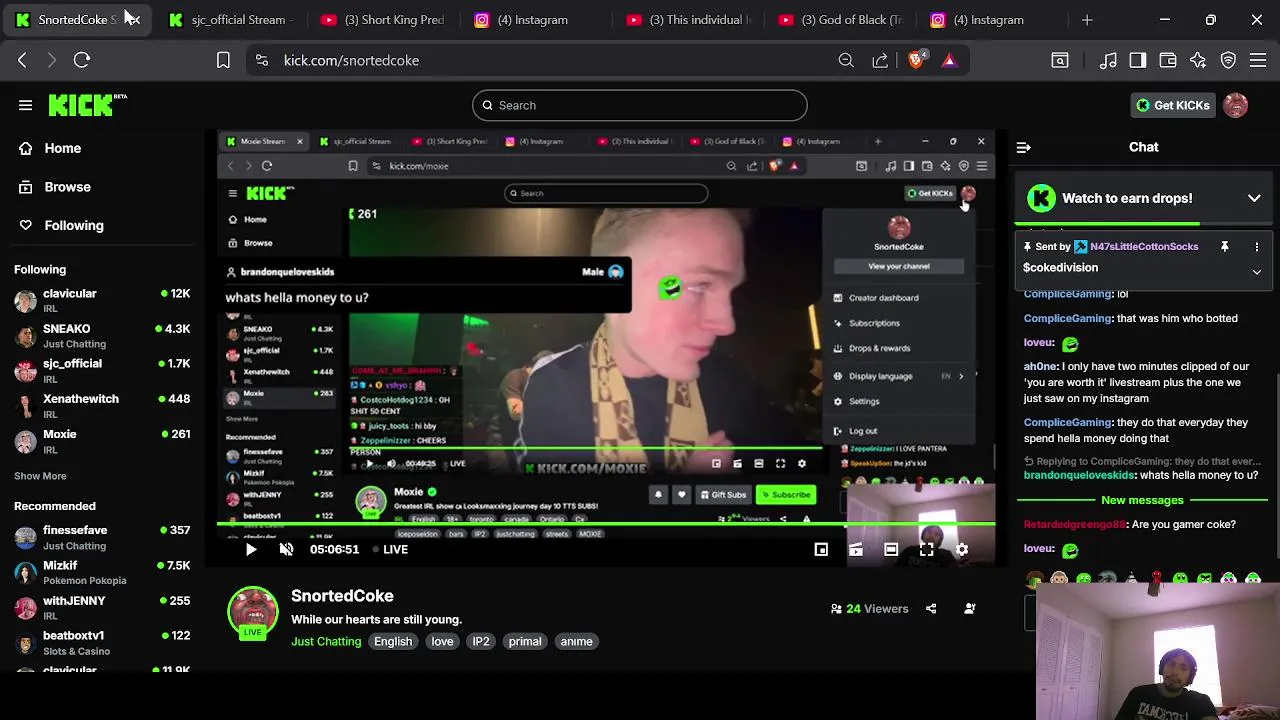Open sjc_official channel in Following list
This screenshot has height=720, width=1280.
(102, 370)
